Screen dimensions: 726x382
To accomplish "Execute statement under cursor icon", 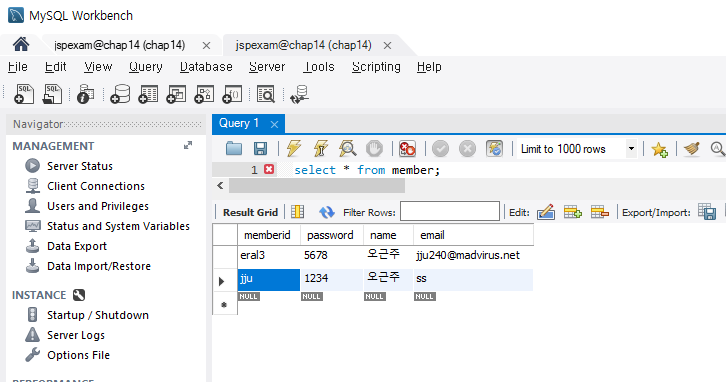I will point(320,149).
